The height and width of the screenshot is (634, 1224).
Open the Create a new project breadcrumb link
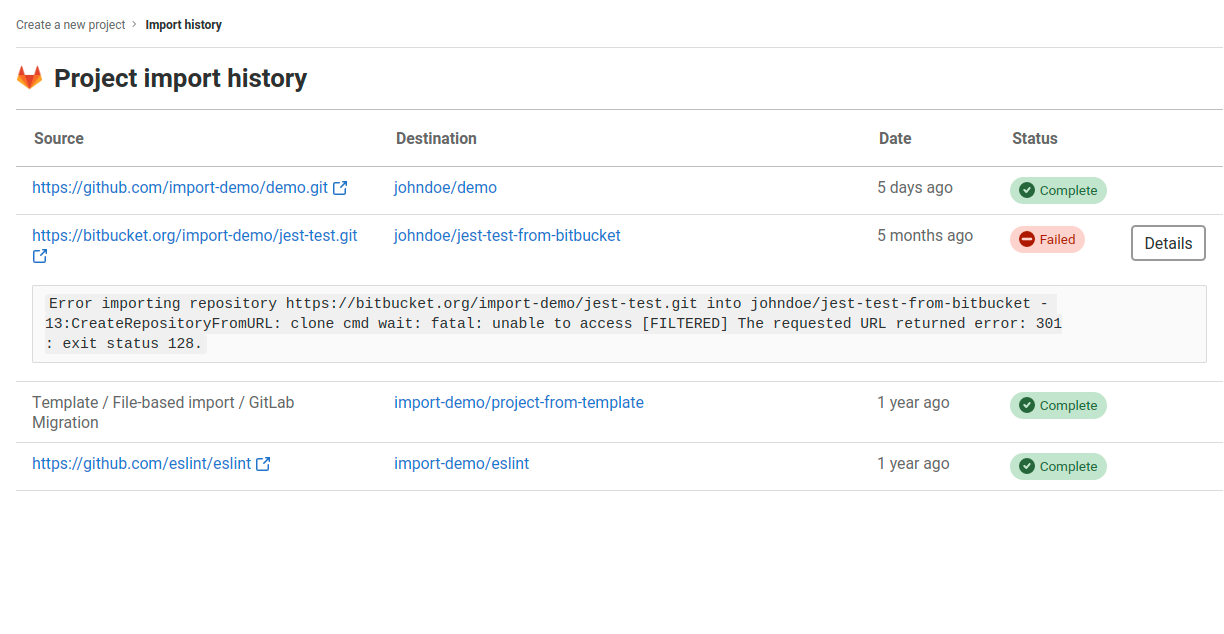pyautogui.click(x=69, y=24)
